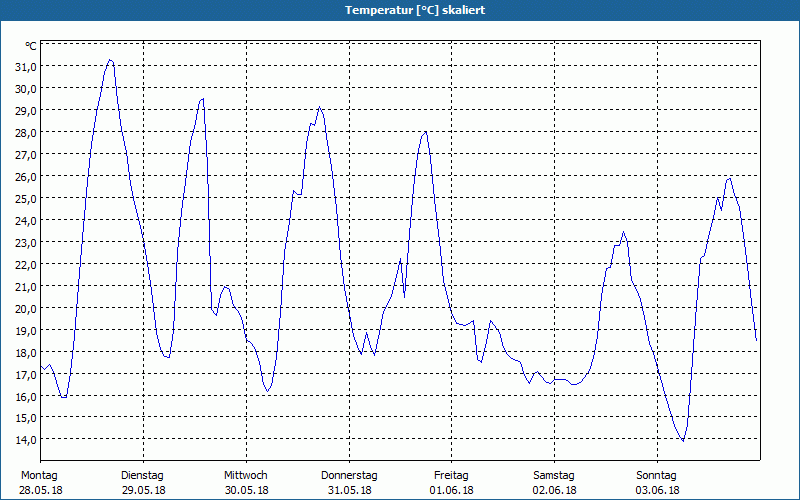Select the Samstag day label

pyautogui.click(x=554, y=475)
